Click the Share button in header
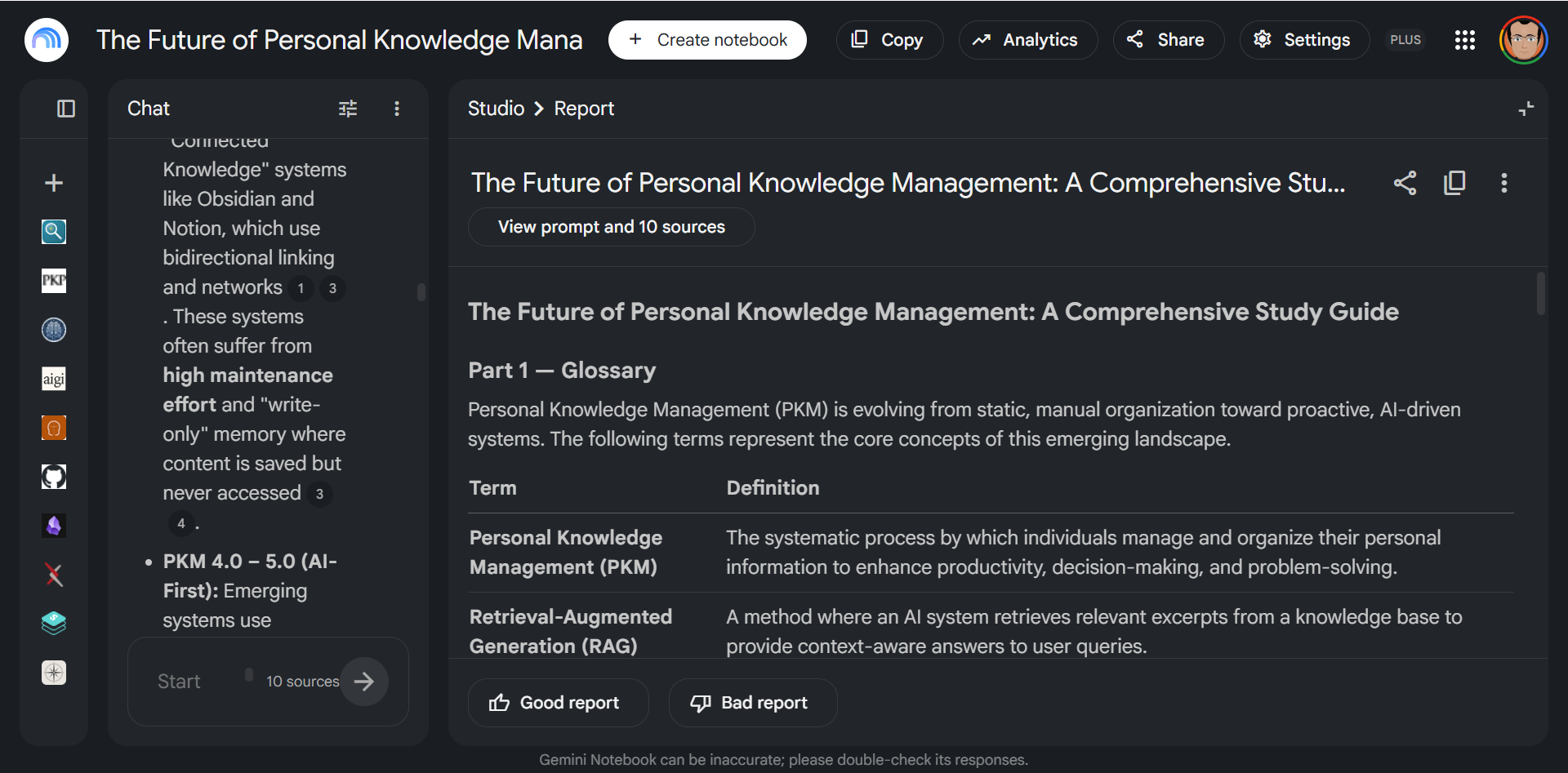 [1169, 40]
